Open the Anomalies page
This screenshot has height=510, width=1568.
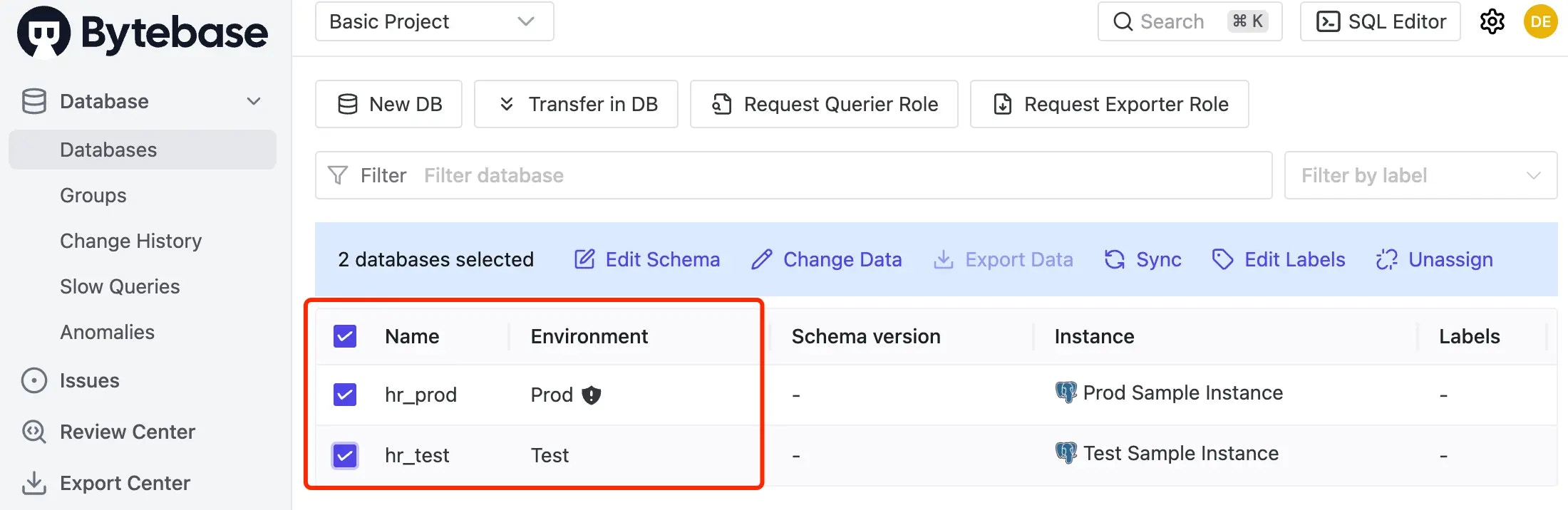pos(106,332)
